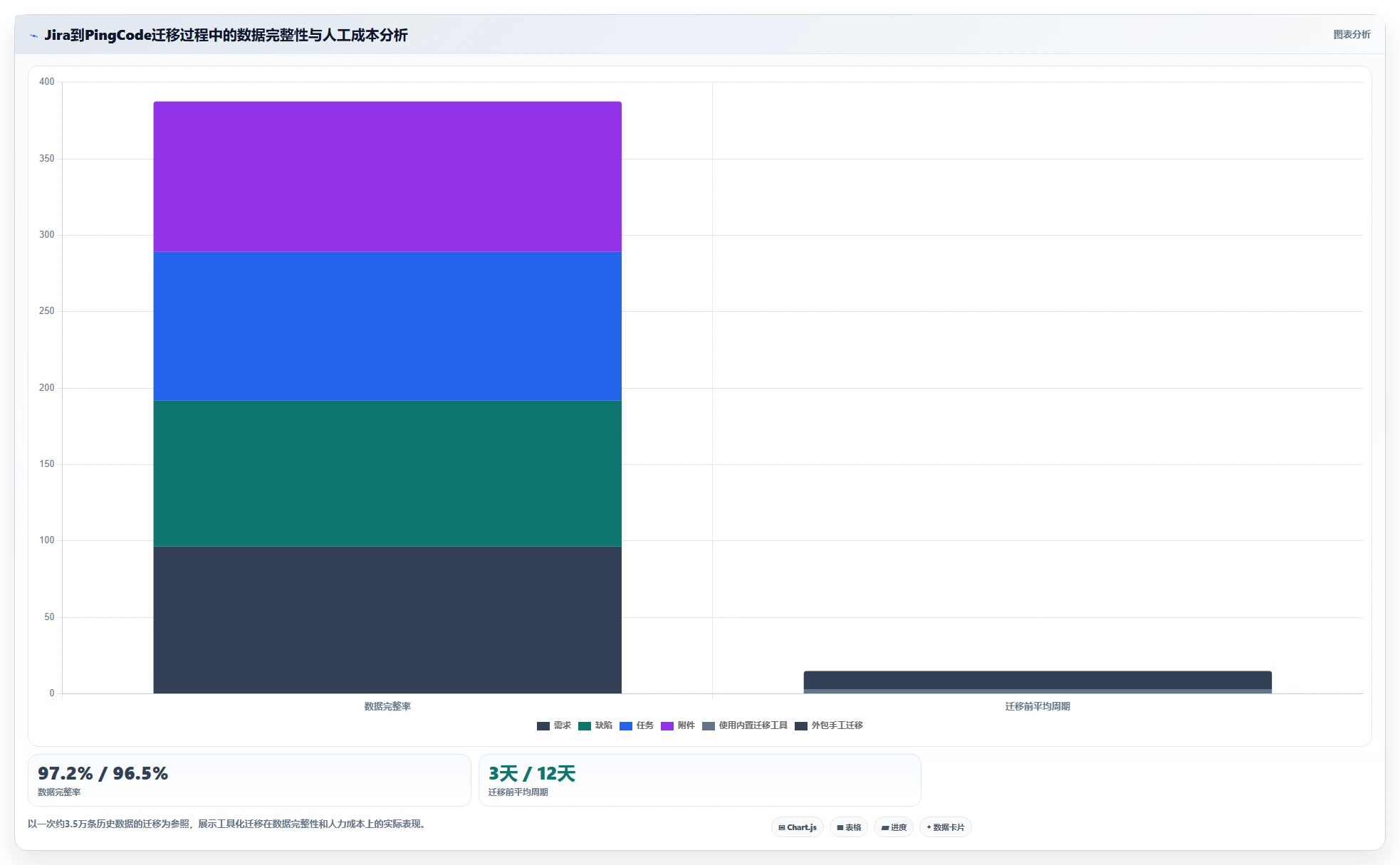Click the small icon before the Jira title
This screenshot has height=865, width=1400.
point(33,36)
